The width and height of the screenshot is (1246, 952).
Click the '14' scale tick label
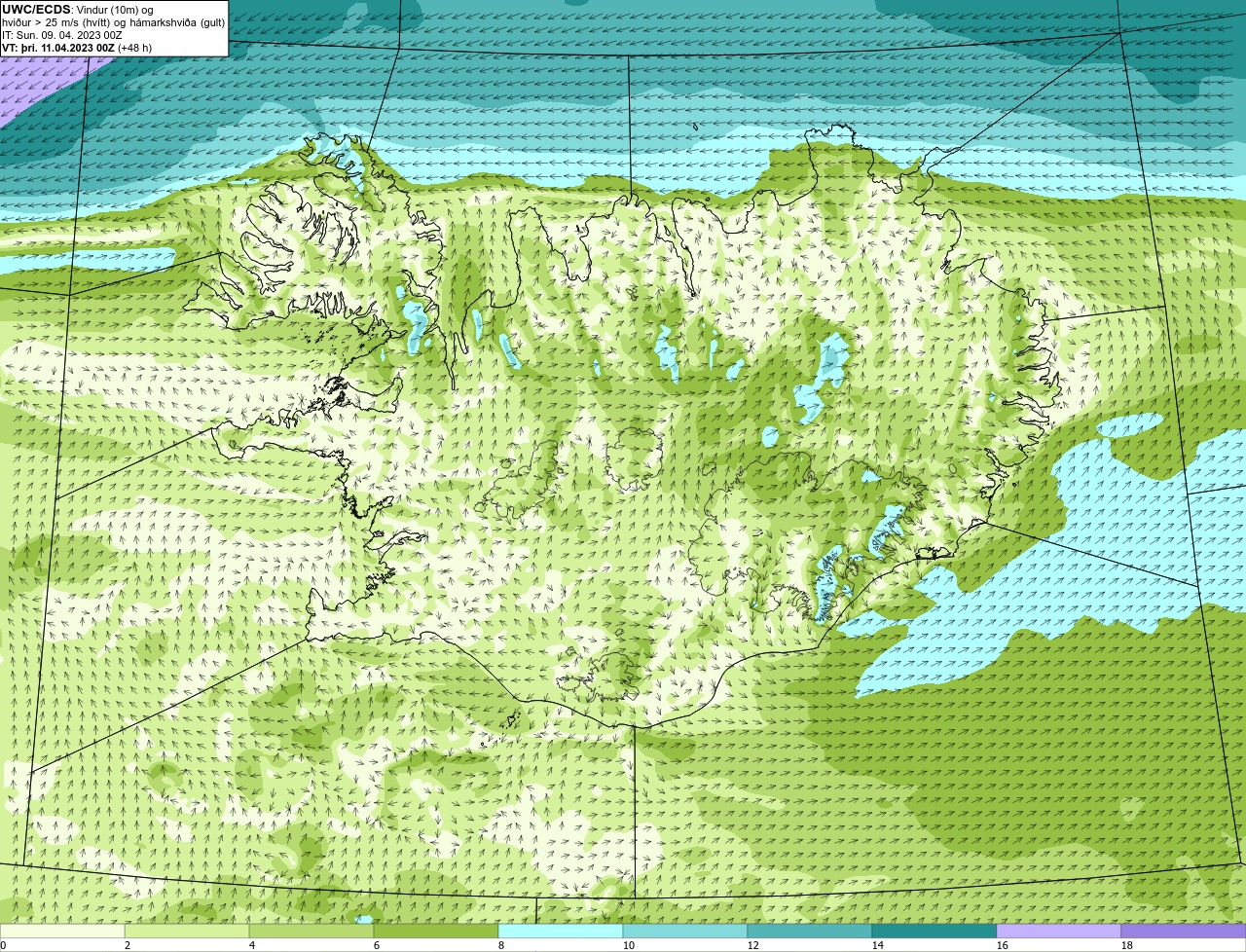coord(878,945)
